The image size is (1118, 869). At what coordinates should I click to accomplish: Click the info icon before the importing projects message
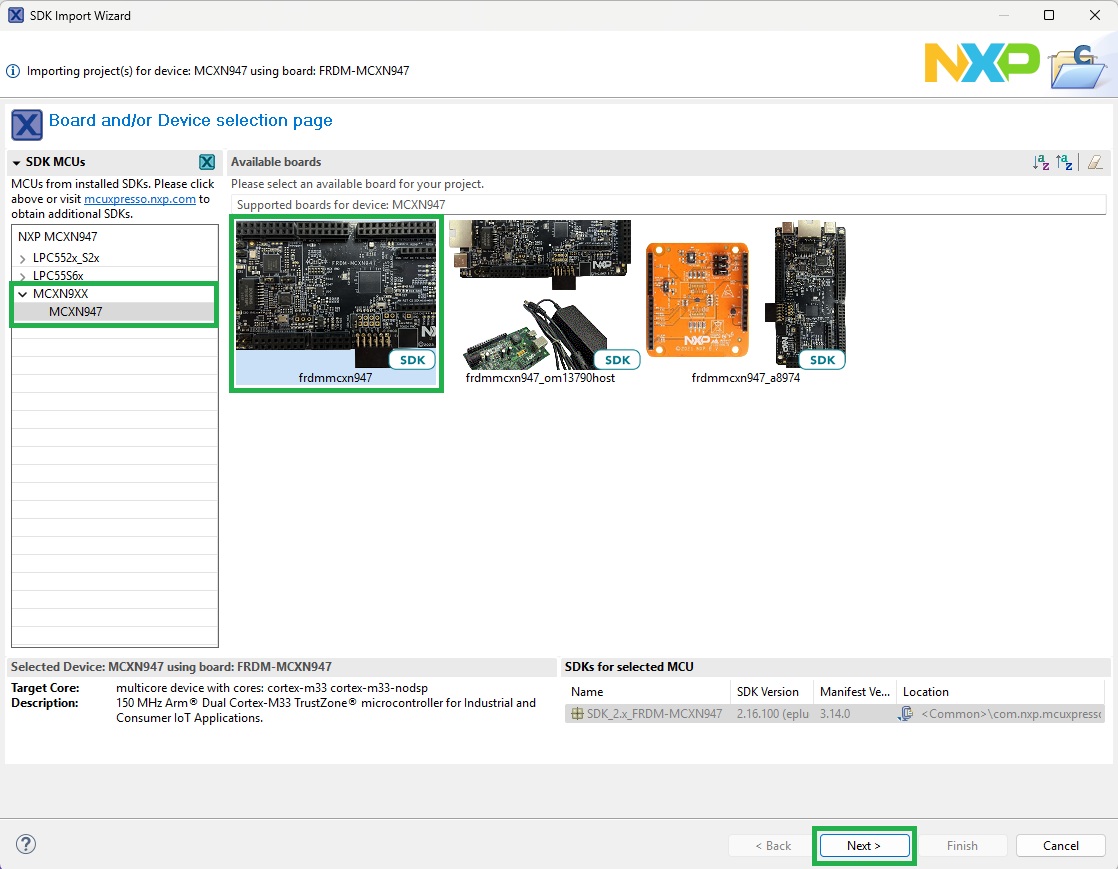point(11,70)
